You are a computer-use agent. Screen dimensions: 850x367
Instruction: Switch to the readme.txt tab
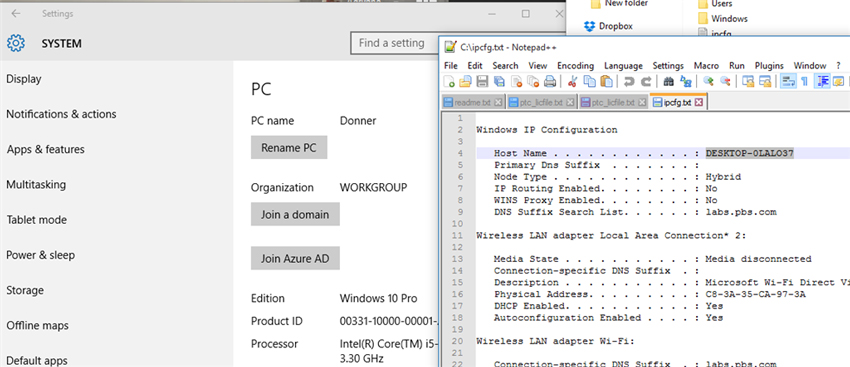coord(473,102)
